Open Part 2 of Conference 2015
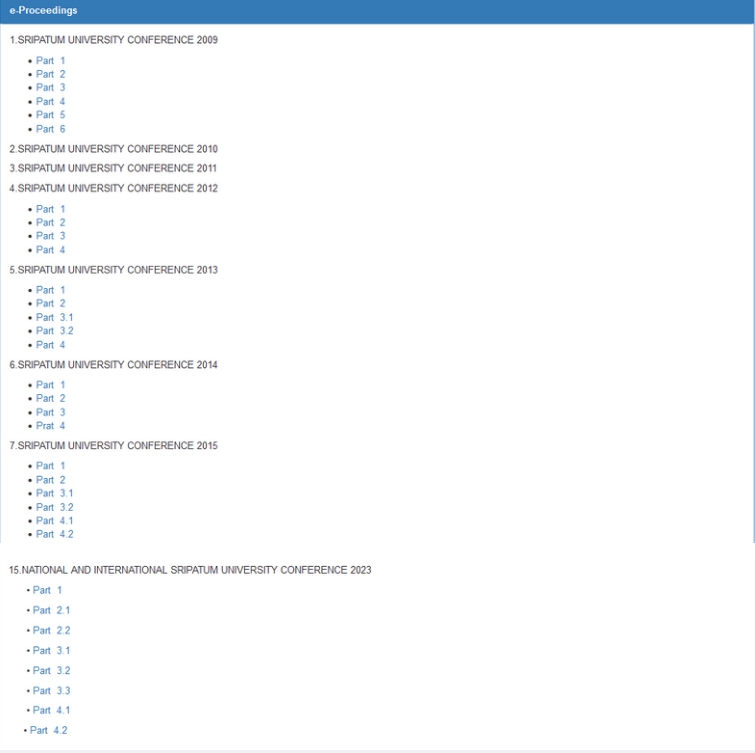Screen dimensions: 755x753 tap(51, 480)
